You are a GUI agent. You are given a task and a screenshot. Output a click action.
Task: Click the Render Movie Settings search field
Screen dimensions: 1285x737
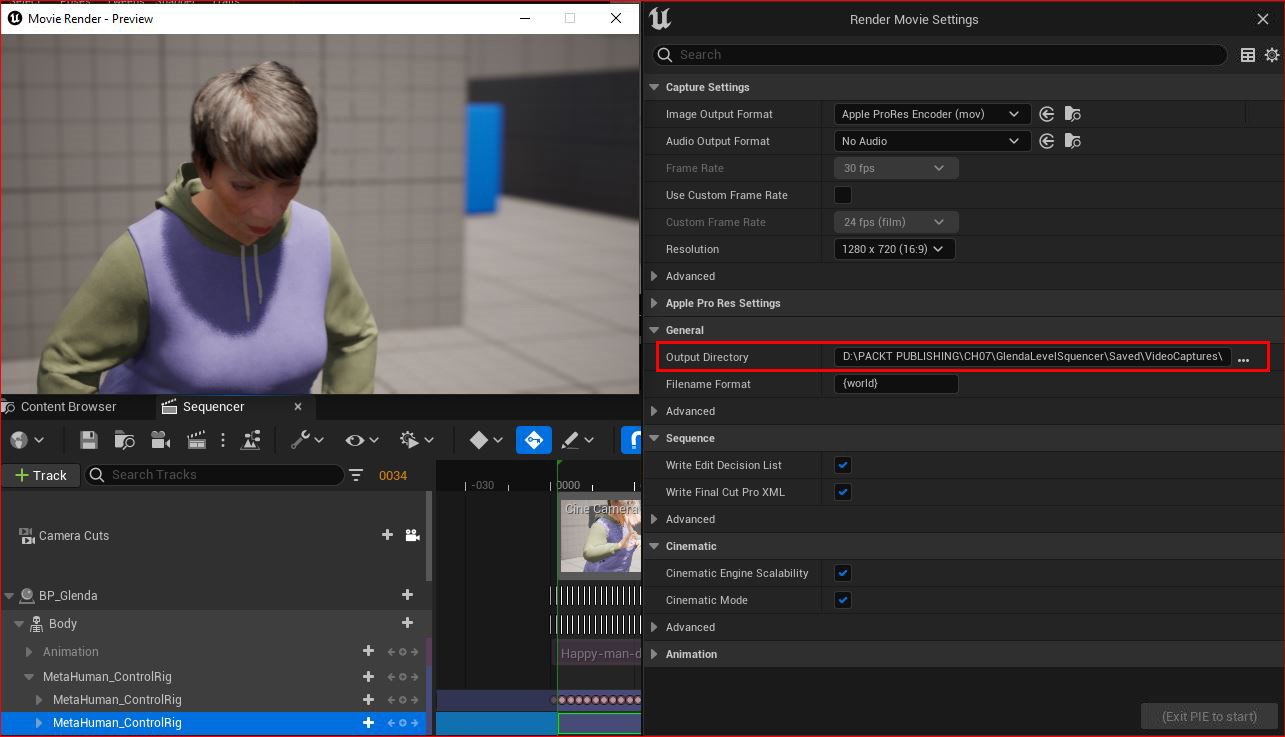(x=939, y=55)
